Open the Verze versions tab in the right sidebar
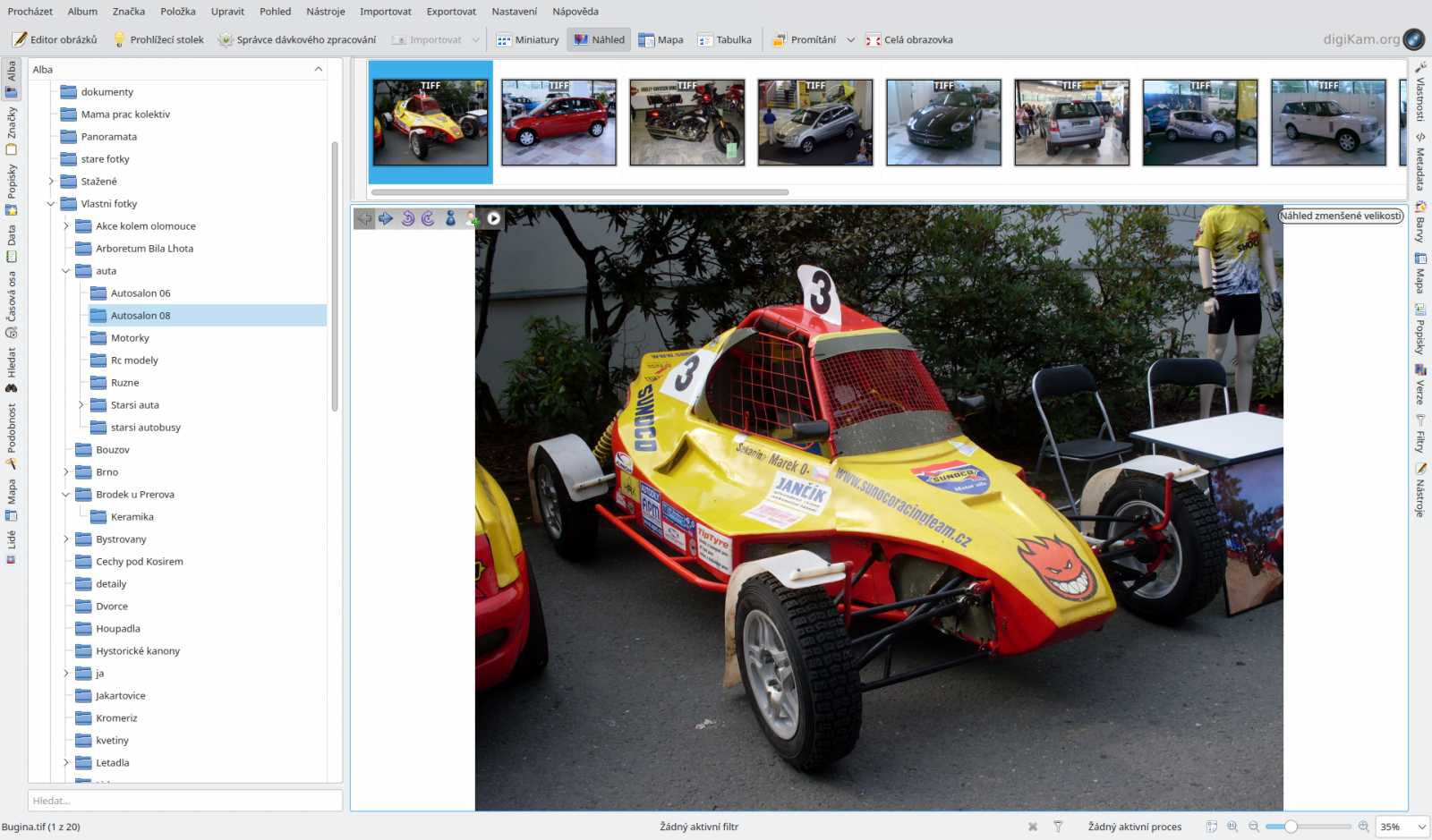 [1420, 384]
